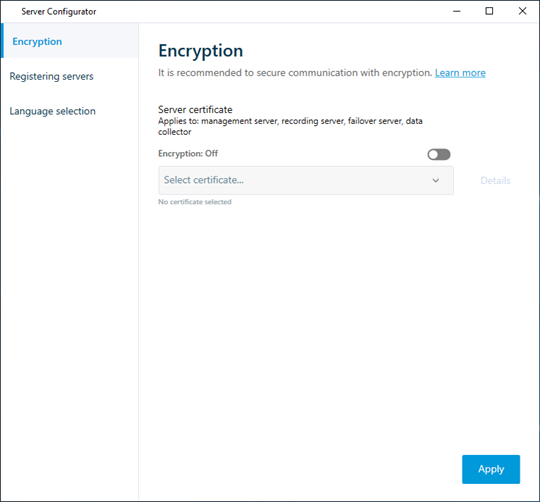Close the Server Configurator window
540x502 pixels.
[522, 11]
